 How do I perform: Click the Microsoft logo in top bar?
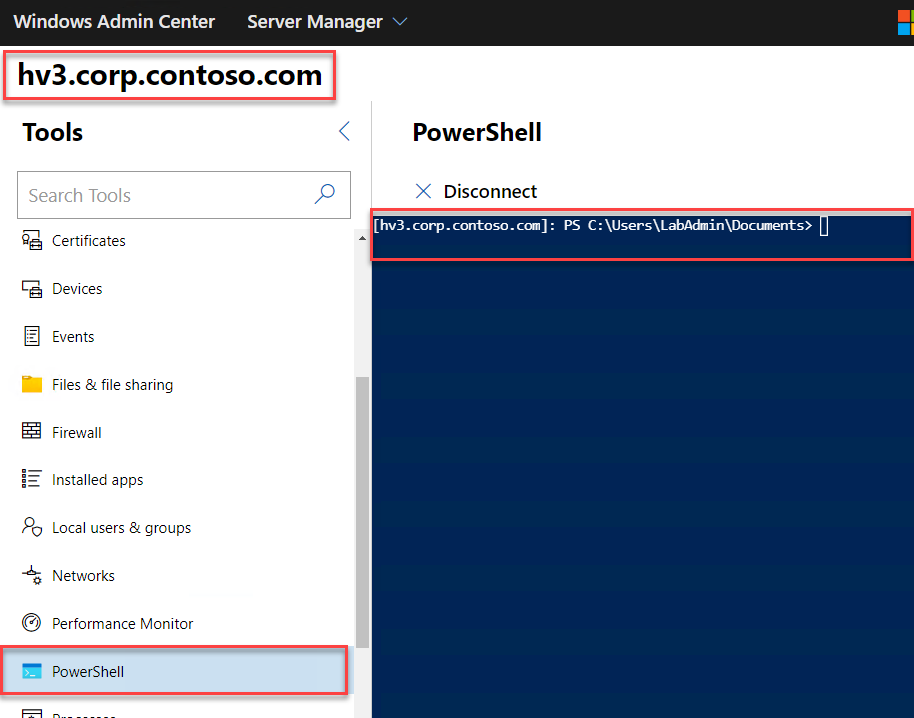pos(905,22)
